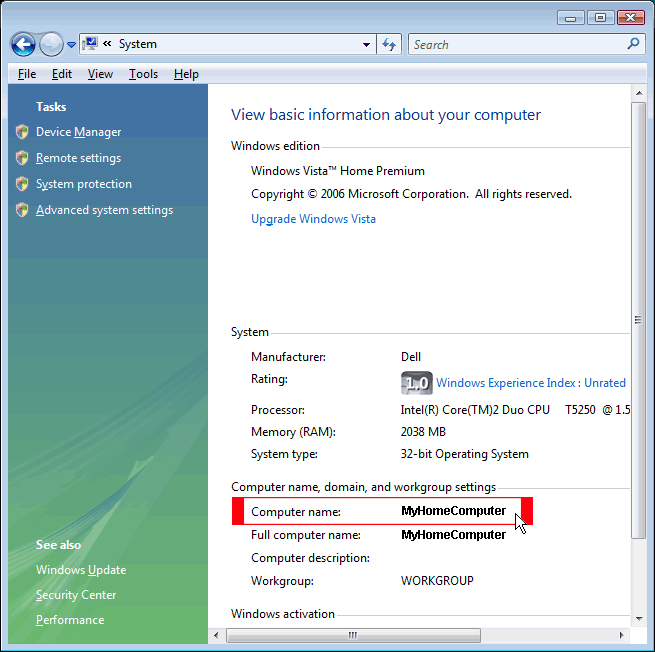The image size is (655, 652).
Task: Minimize the System window
Action: pos(571,18)
